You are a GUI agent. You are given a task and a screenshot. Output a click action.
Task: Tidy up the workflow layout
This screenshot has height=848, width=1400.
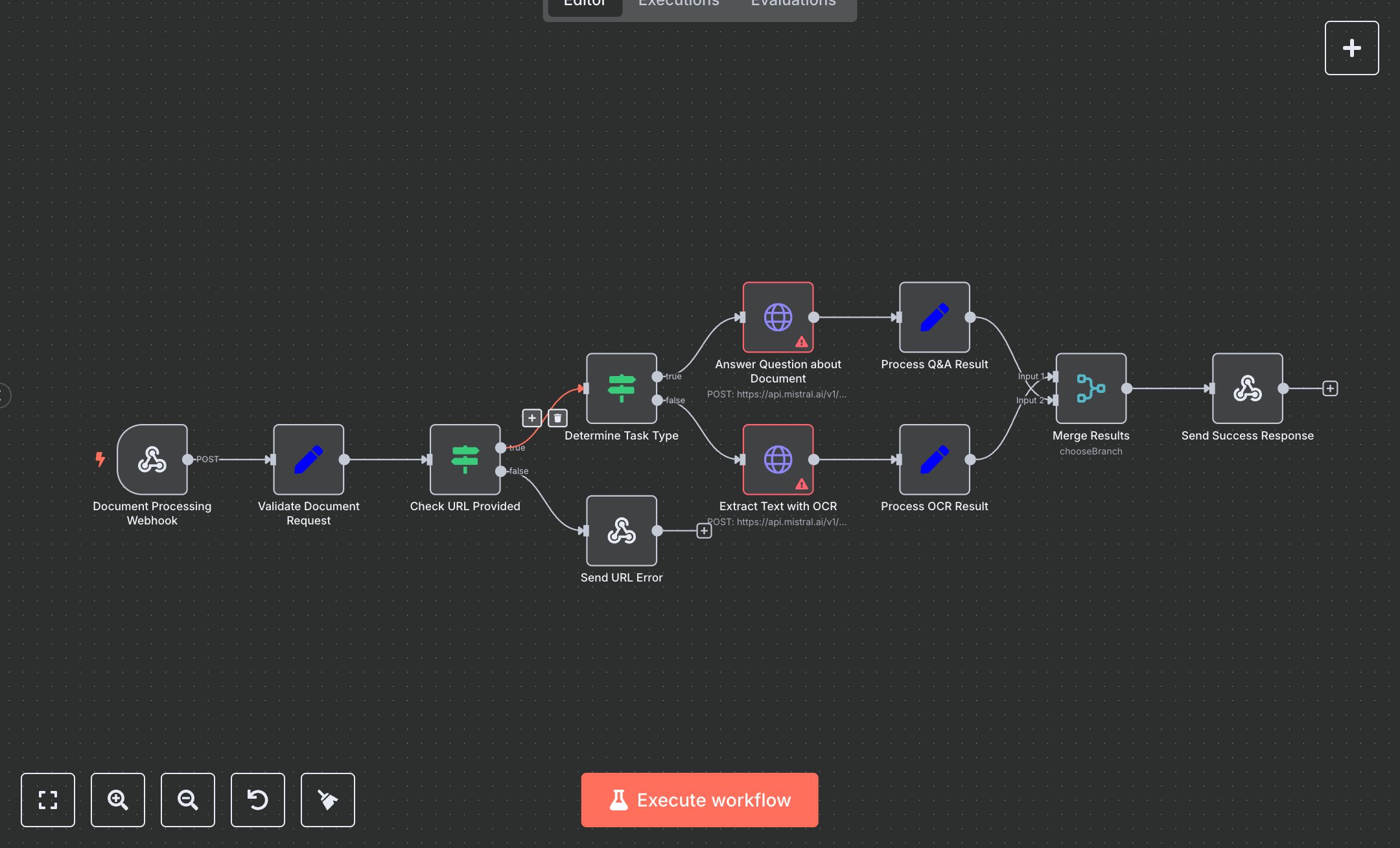coord(327,800)
